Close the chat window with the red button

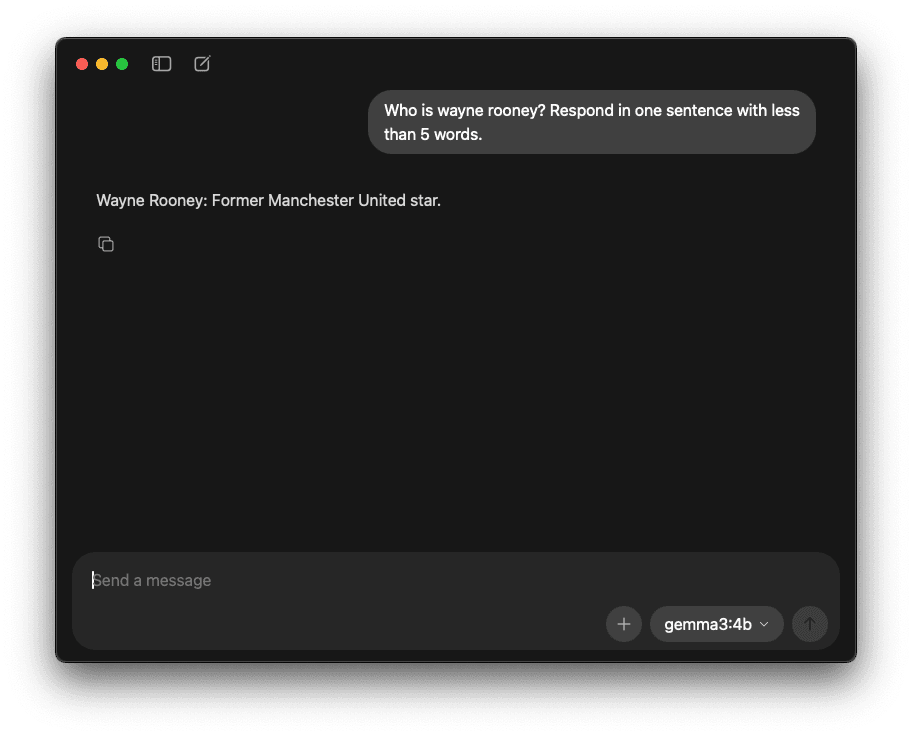[x=82, y=64]
